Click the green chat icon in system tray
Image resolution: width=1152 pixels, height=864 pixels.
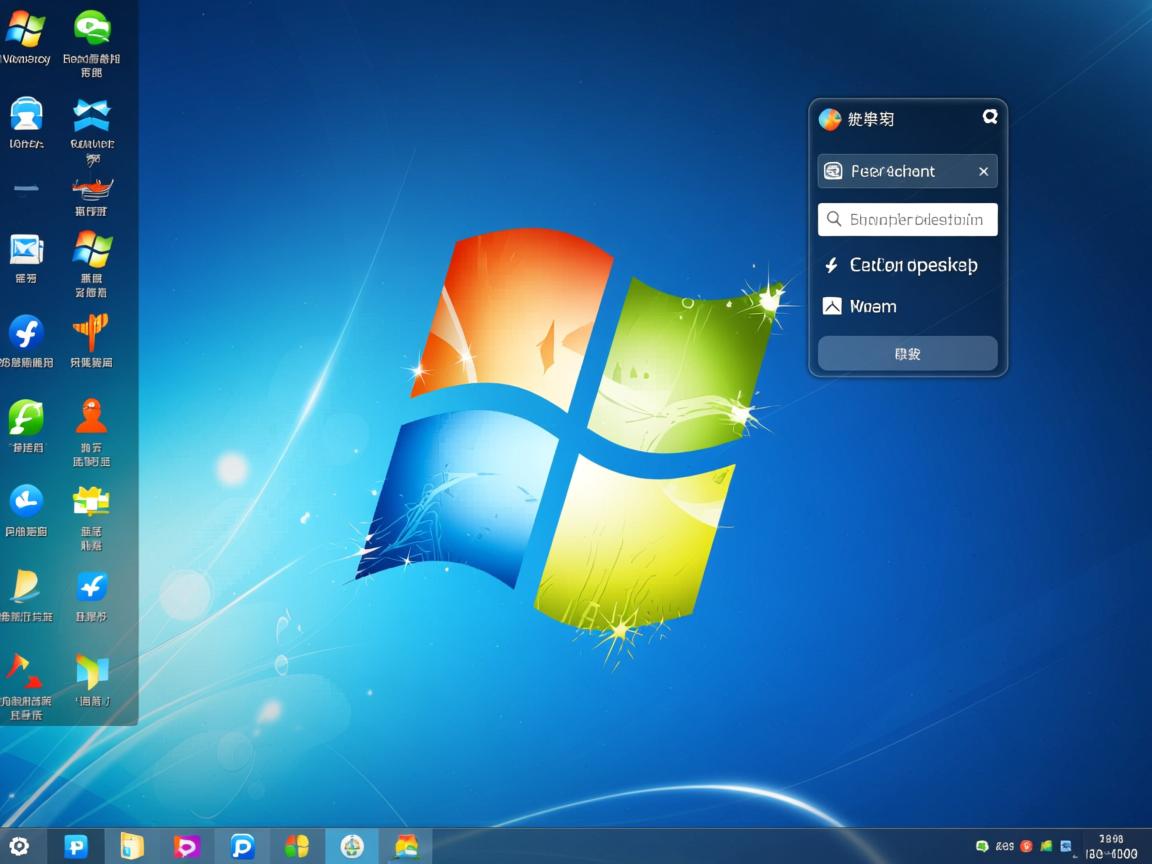tap(982, 846)
